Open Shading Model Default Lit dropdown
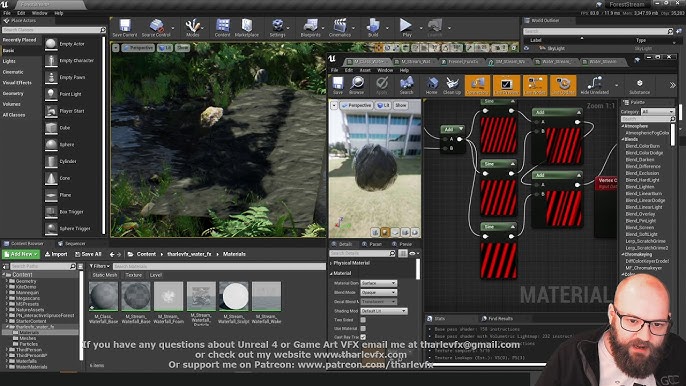The image size is (686, 386). pos(384,311)
